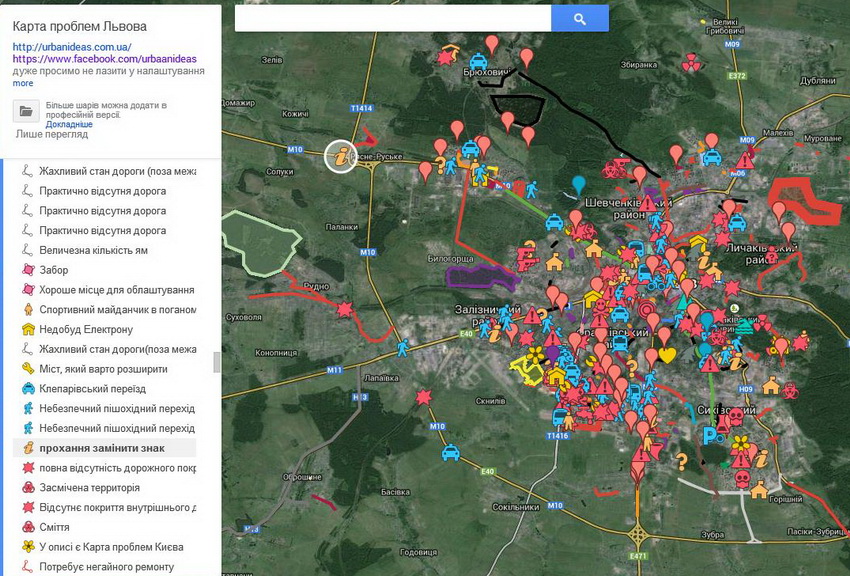Open the blue teardrop pin above Шевченківський район
The height and width of the screenshot is (576, 850).
click(579, 184)
